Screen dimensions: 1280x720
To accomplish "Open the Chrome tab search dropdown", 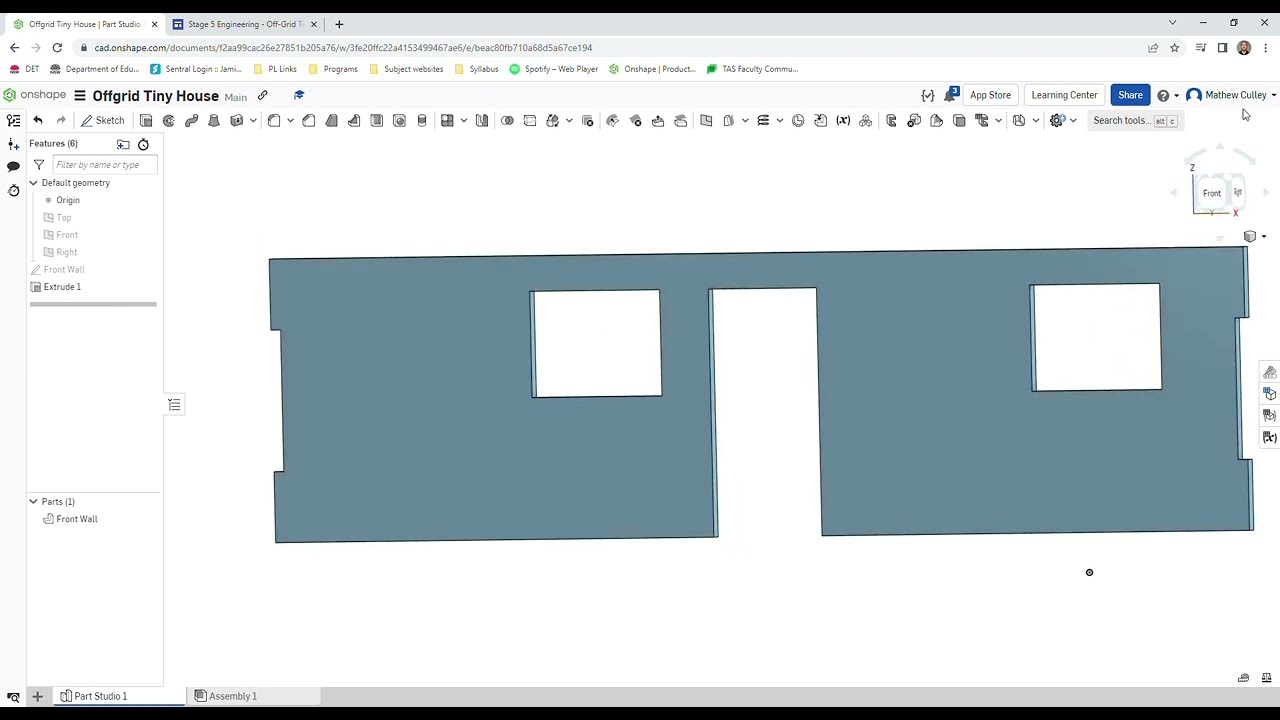I will pyautogui.click(x=1172, y=23).
